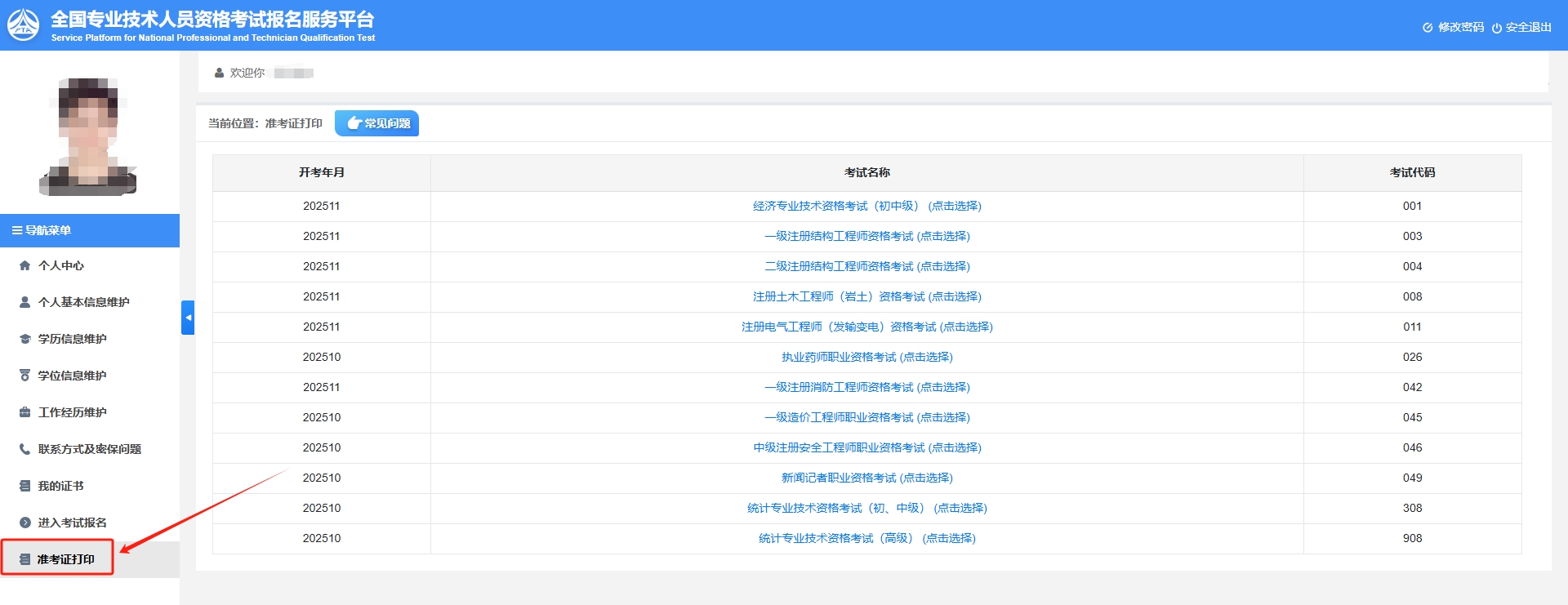Viewport: 1568px width, 605px height.
Task: Click the person icon beside 个人基本信息维护
Action: tap(24, 302)
